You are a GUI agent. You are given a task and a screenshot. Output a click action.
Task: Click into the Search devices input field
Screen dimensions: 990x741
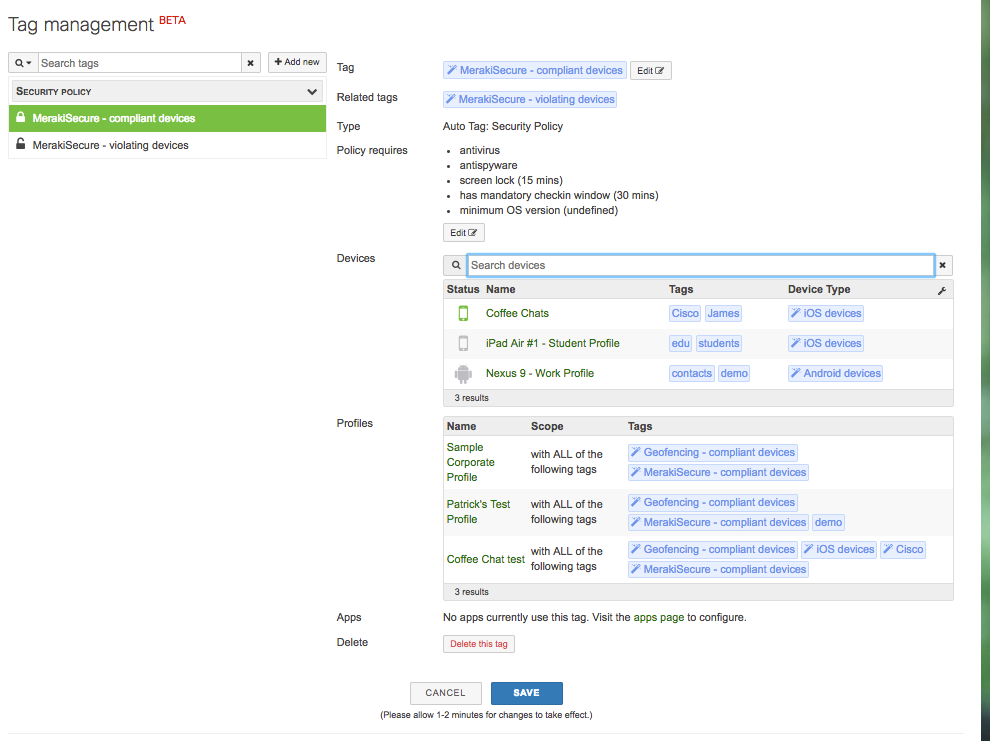point(700,265)
